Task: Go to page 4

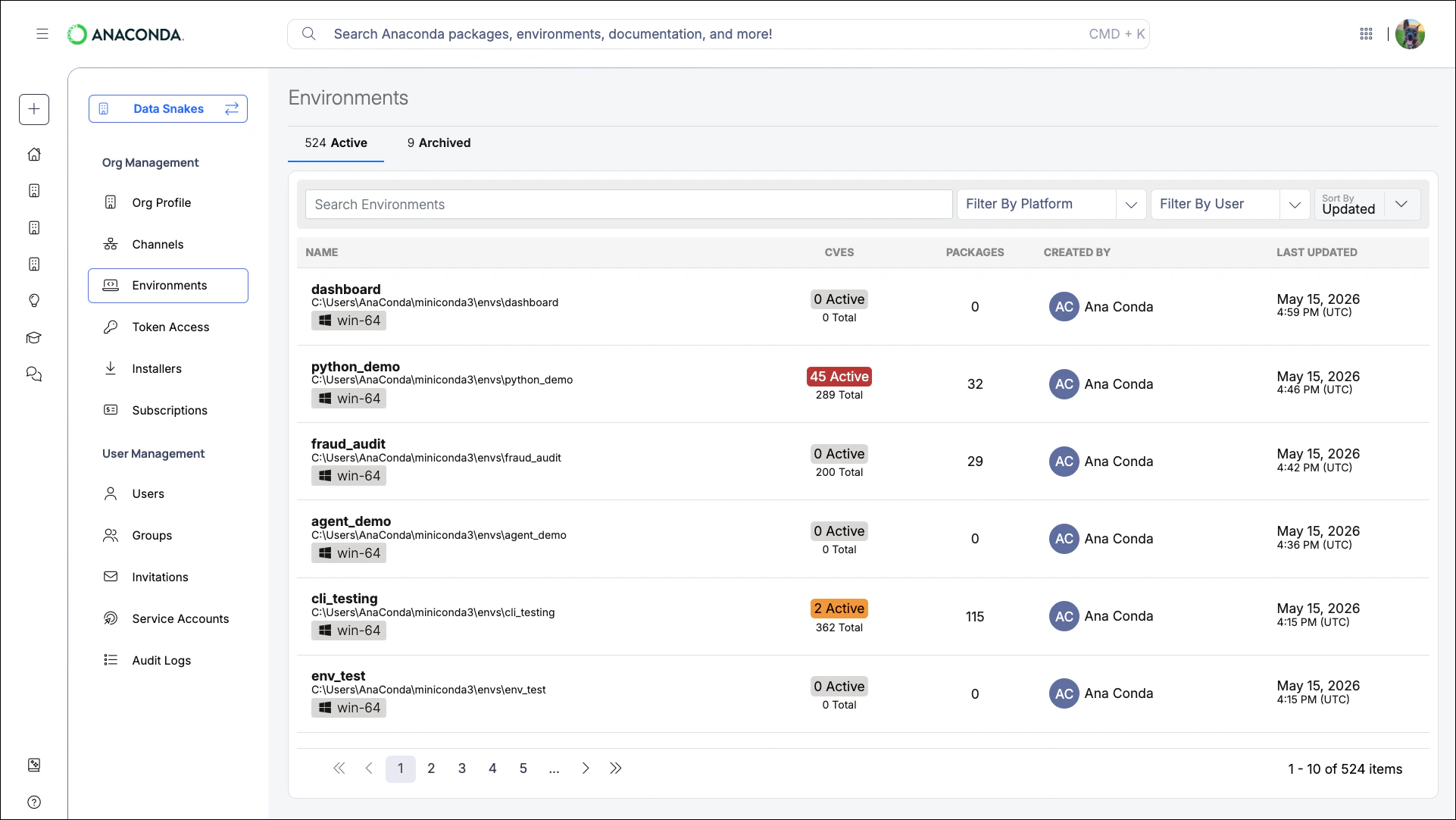Action: pyautogui.click(x=492, y=768)
